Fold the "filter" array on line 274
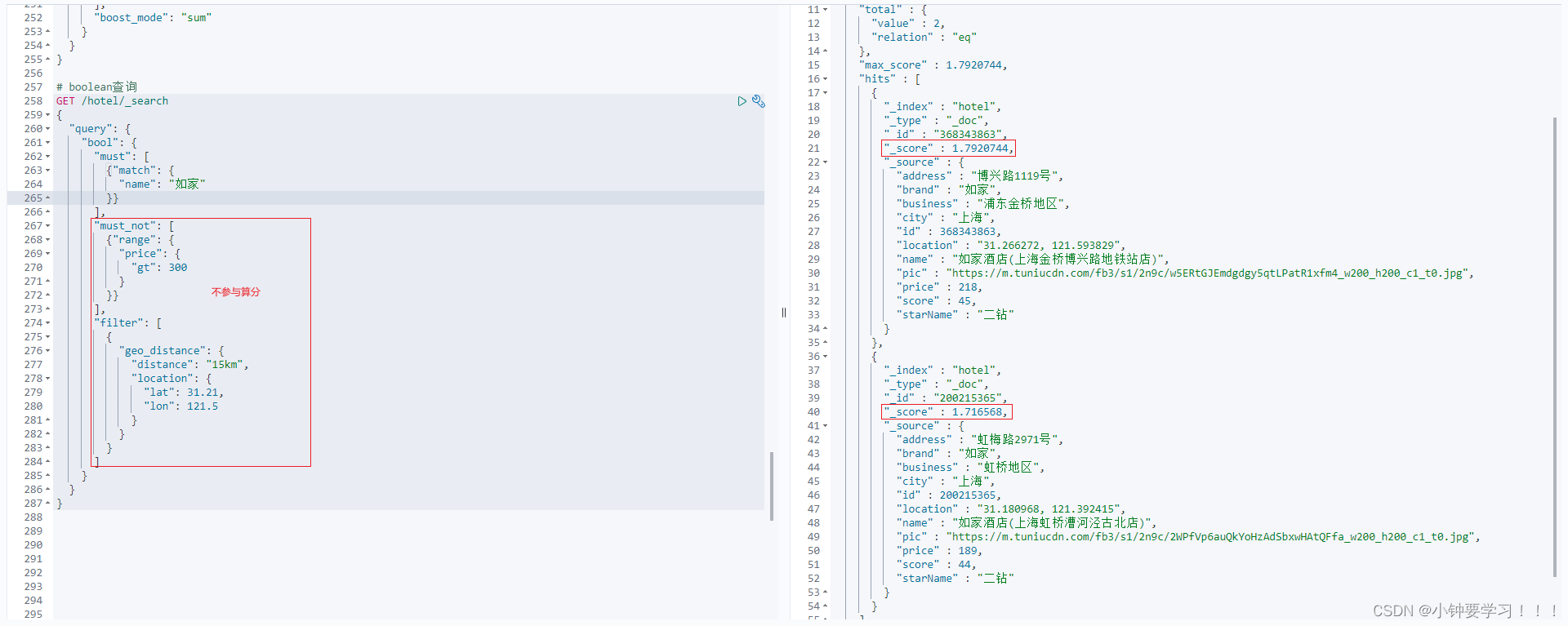 click(x=48, y=323)
